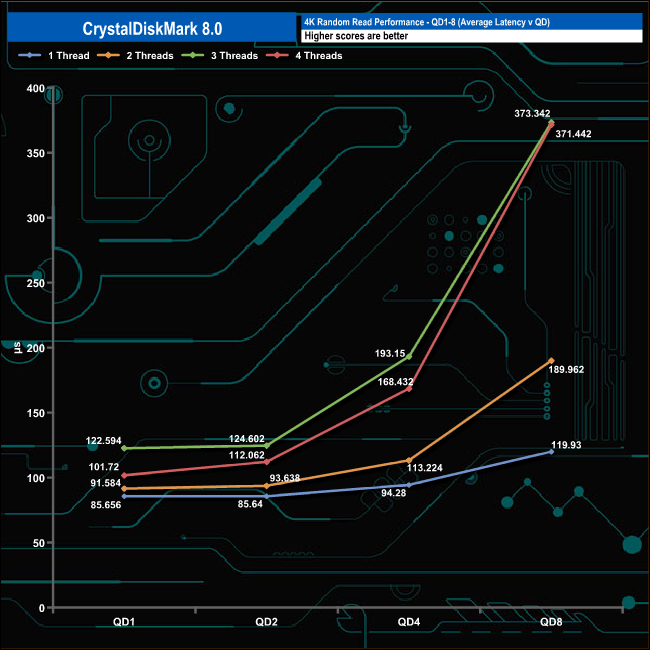Click the red 4 Threads point at QD1
Viewport: 650px width, 650px height.
pos(124,475)
